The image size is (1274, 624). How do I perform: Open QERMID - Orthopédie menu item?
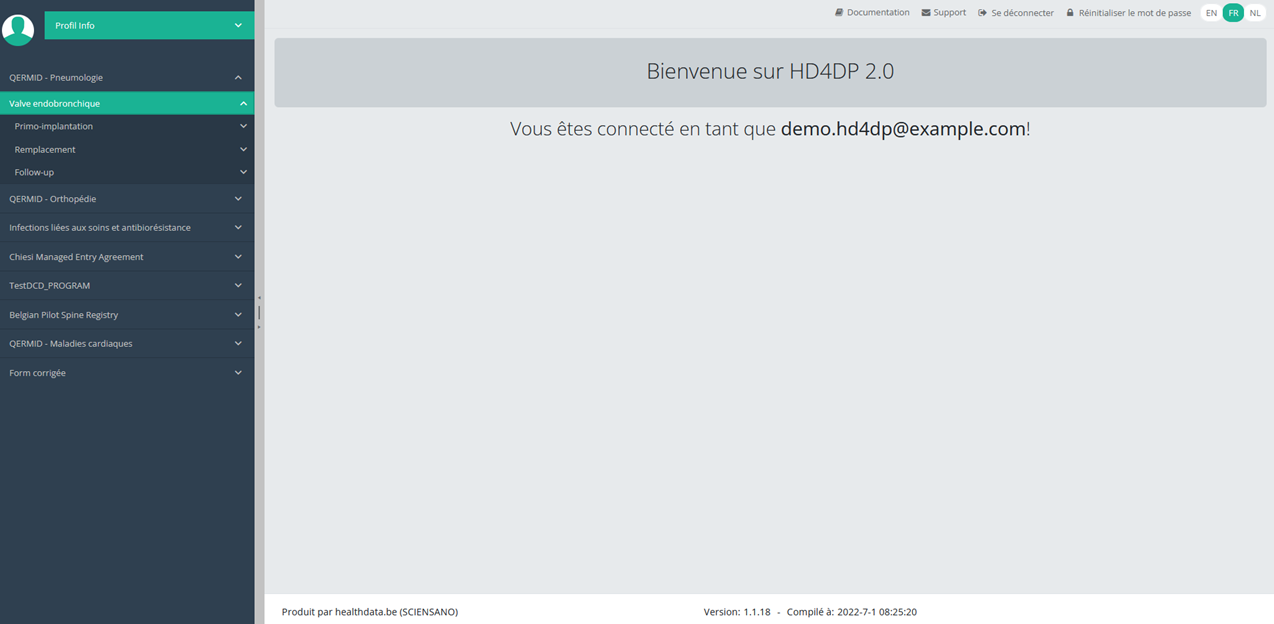pyautogui.click(x=127, y=199)
